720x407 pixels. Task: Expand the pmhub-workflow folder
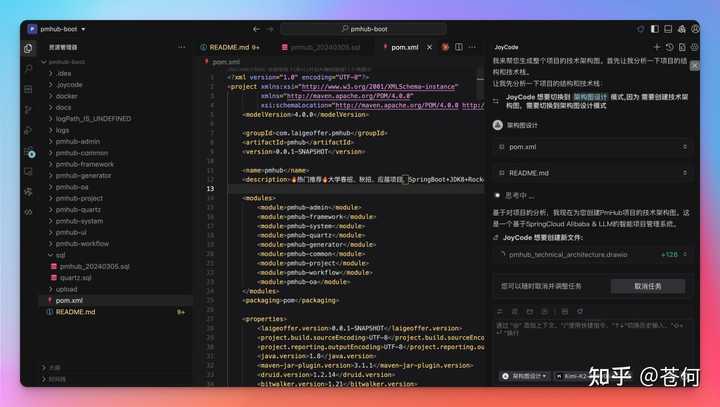(51, 243)
